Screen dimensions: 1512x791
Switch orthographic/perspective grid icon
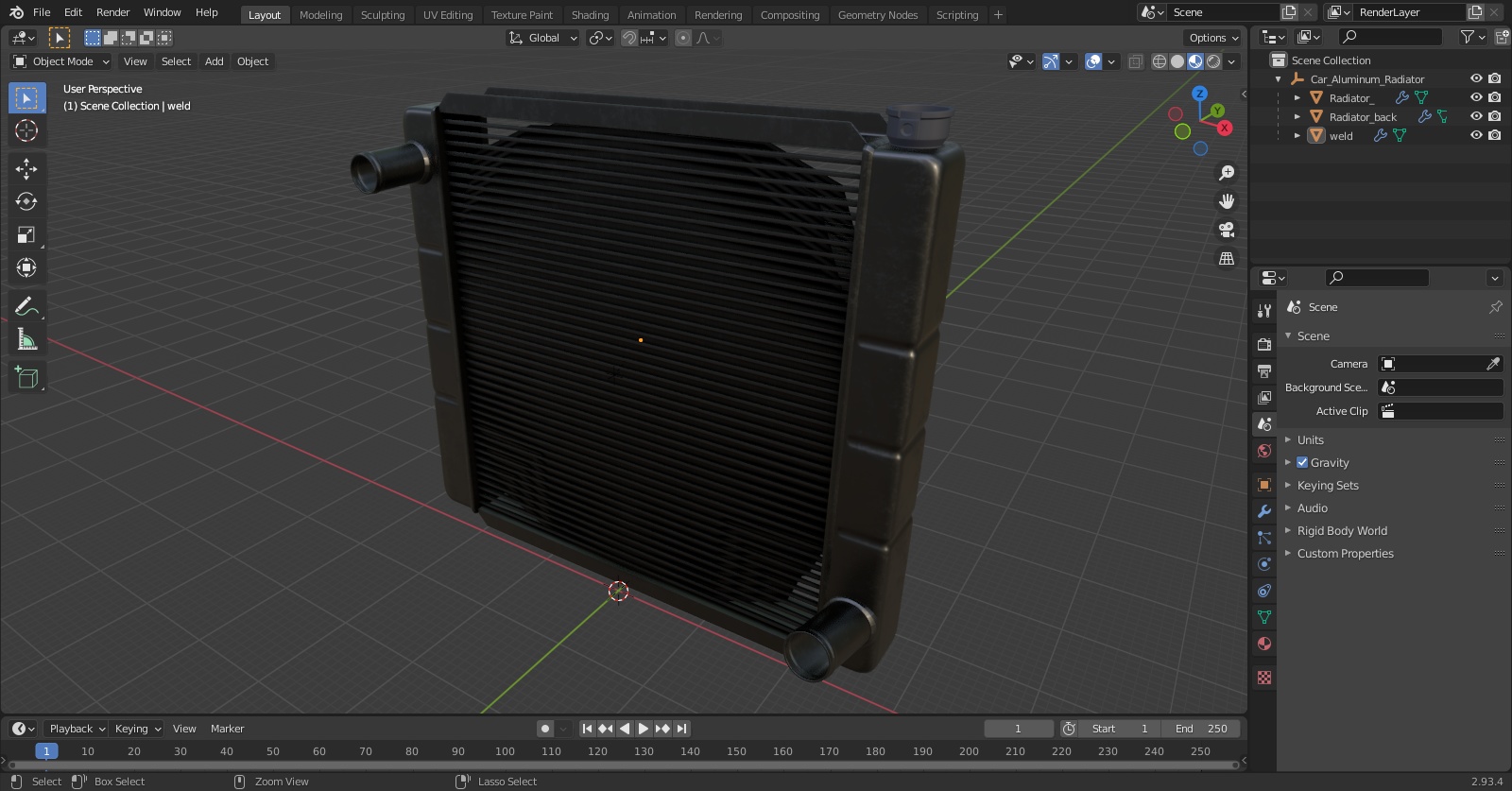[x=1227, y=258]
